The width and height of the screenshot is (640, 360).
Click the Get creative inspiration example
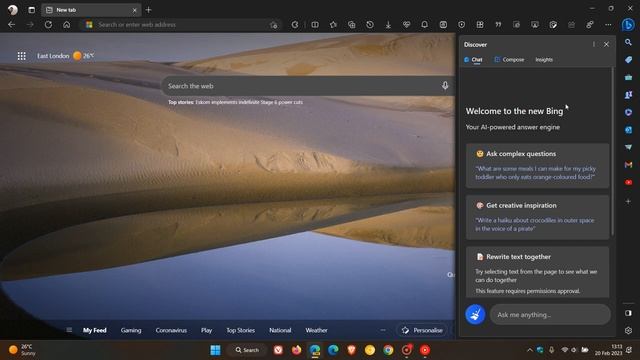point(537,217)
